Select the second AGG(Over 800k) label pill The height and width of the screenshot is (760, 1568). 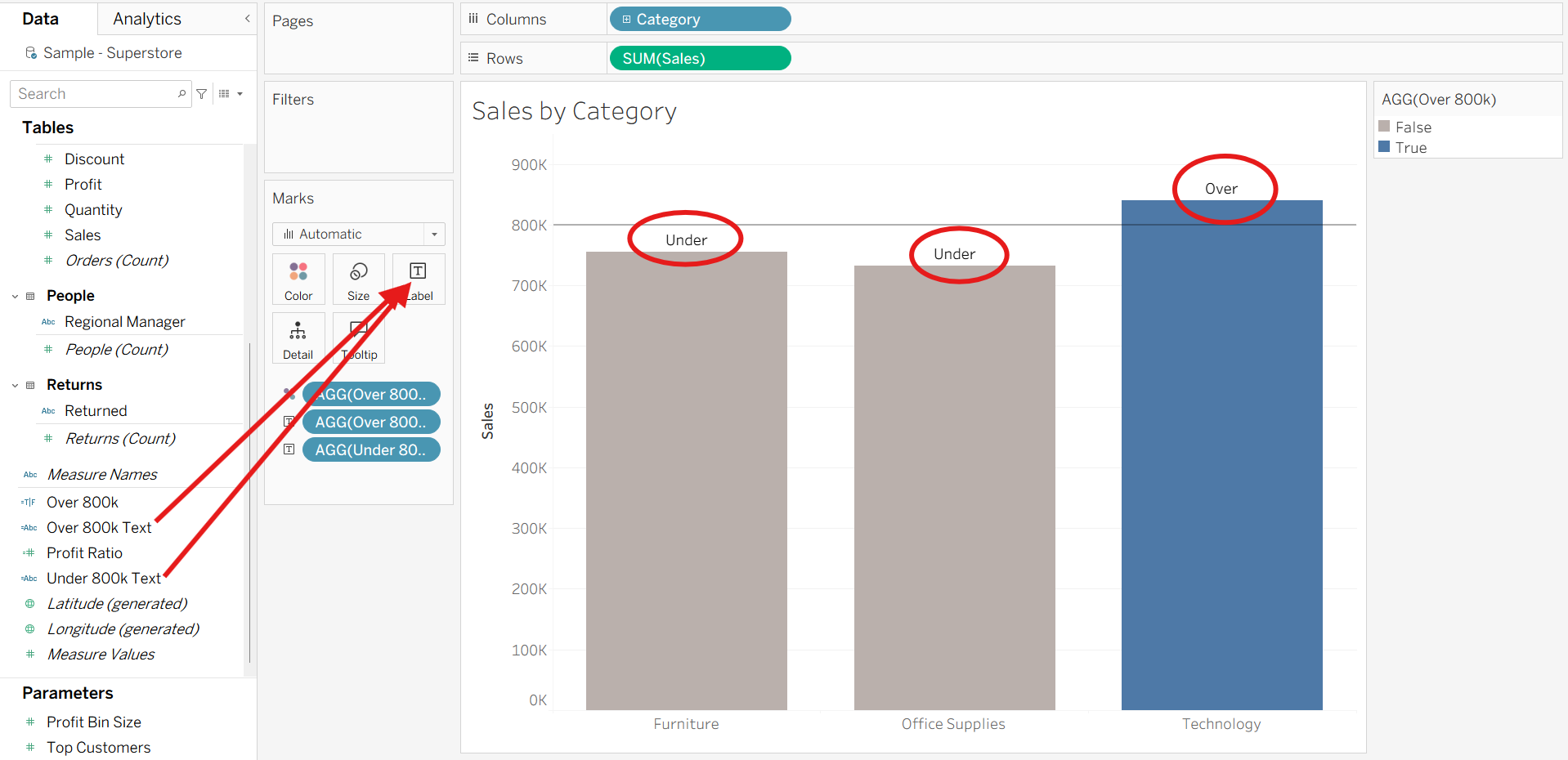click(371, 422)
